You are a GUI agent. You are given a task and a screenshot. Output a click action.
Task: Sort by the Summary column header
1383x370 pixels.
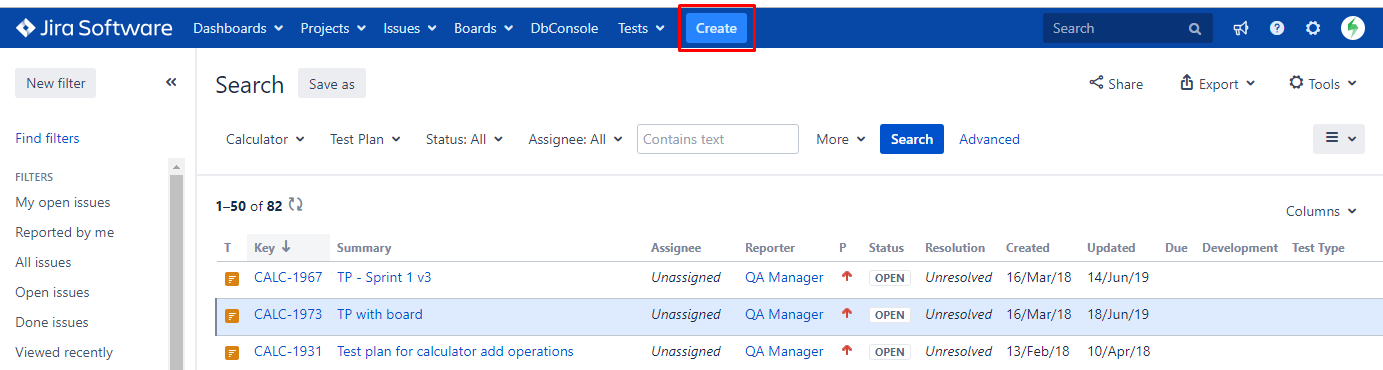pos(364,247)
